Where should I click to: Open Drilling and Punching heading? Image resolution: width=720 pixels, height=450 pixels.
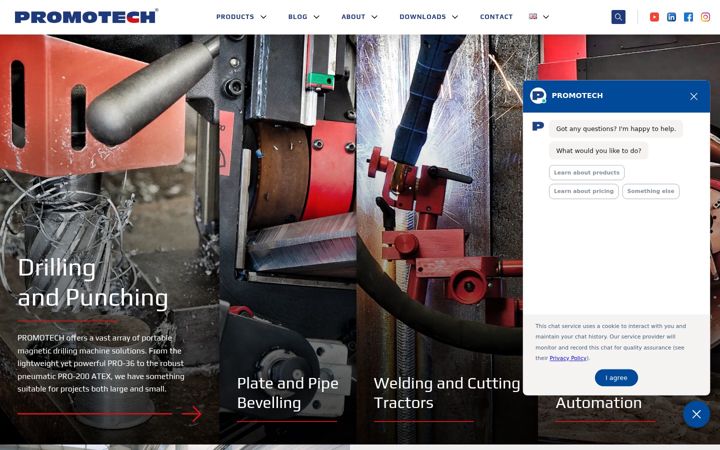click(x=93, y=283)
